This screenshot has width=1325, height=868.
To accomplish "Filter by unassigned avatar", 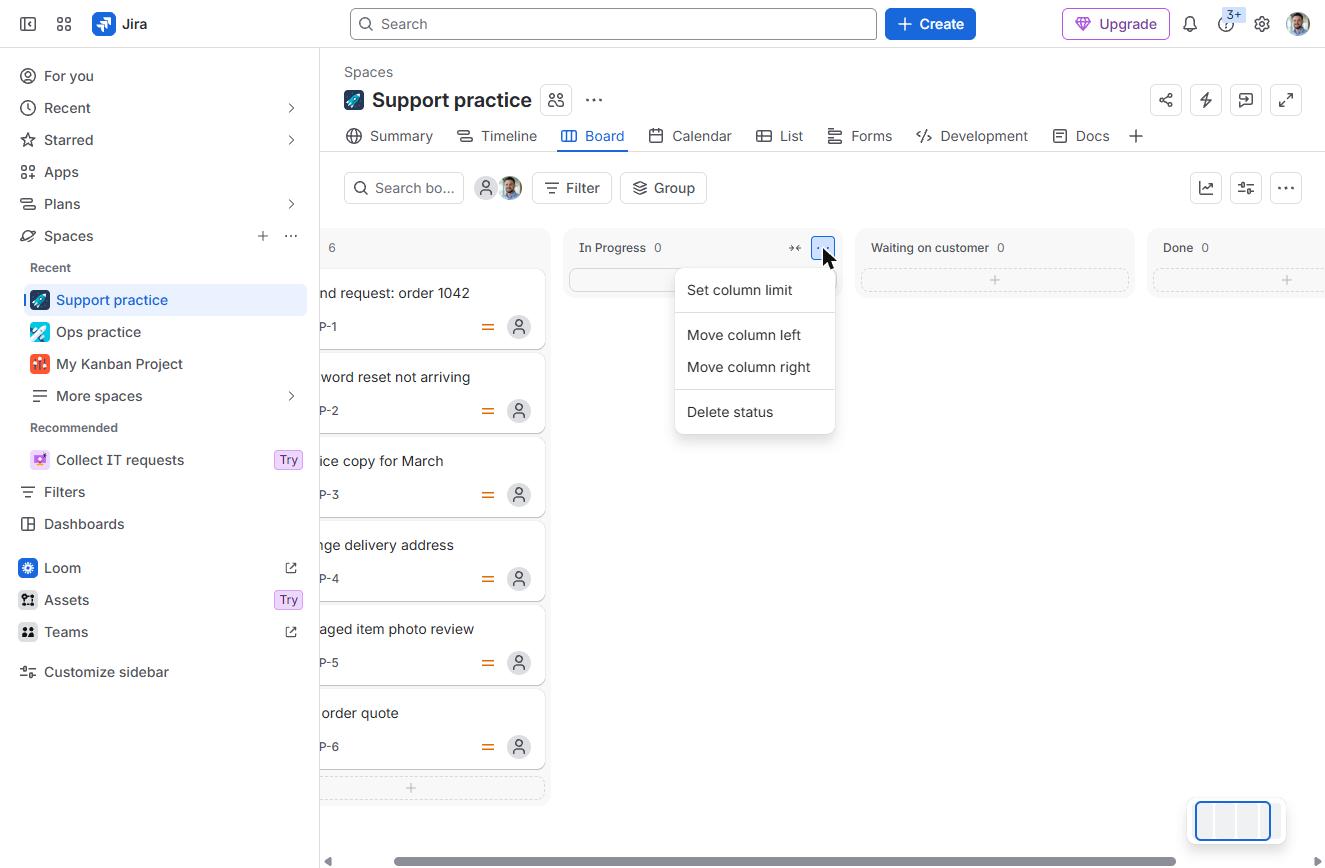I will tap(486, 188).
